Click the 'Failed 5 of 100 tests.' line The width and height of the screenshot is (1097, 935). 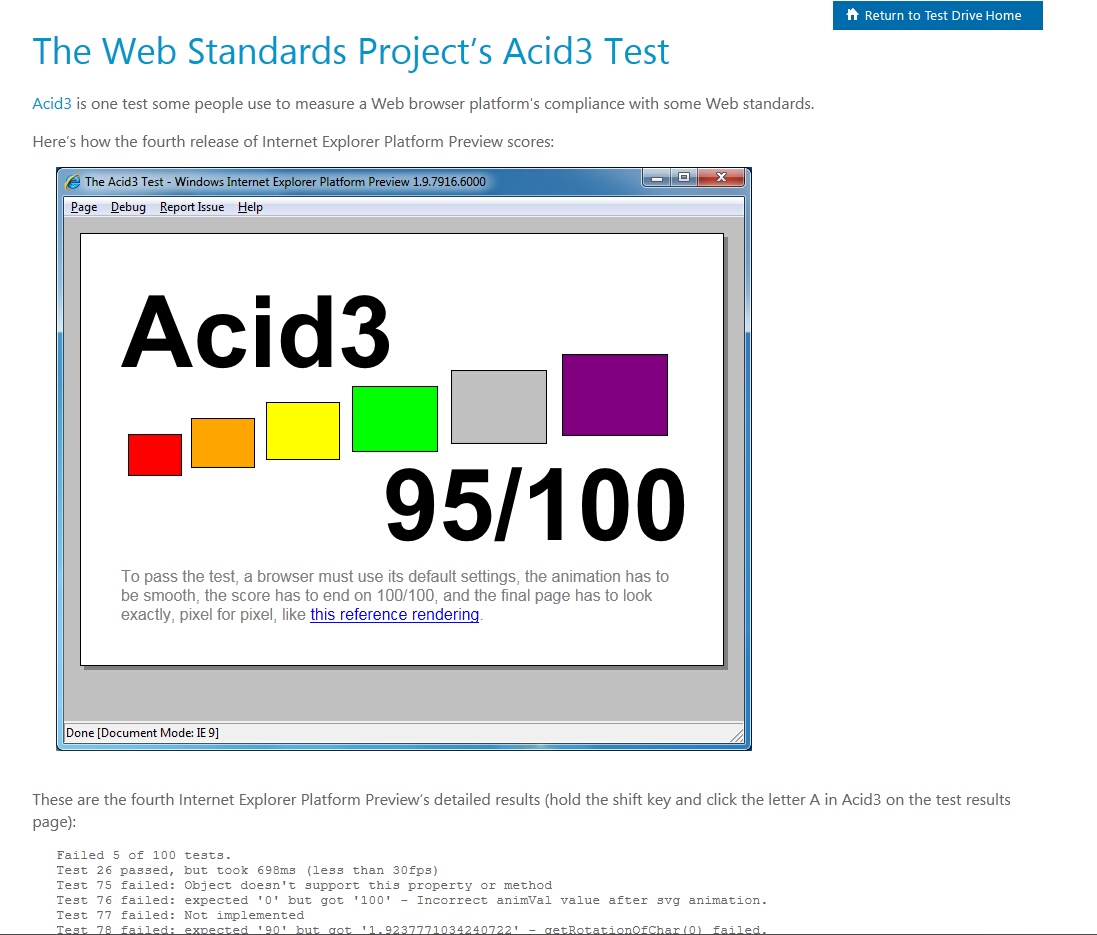[x=143, y=855]
